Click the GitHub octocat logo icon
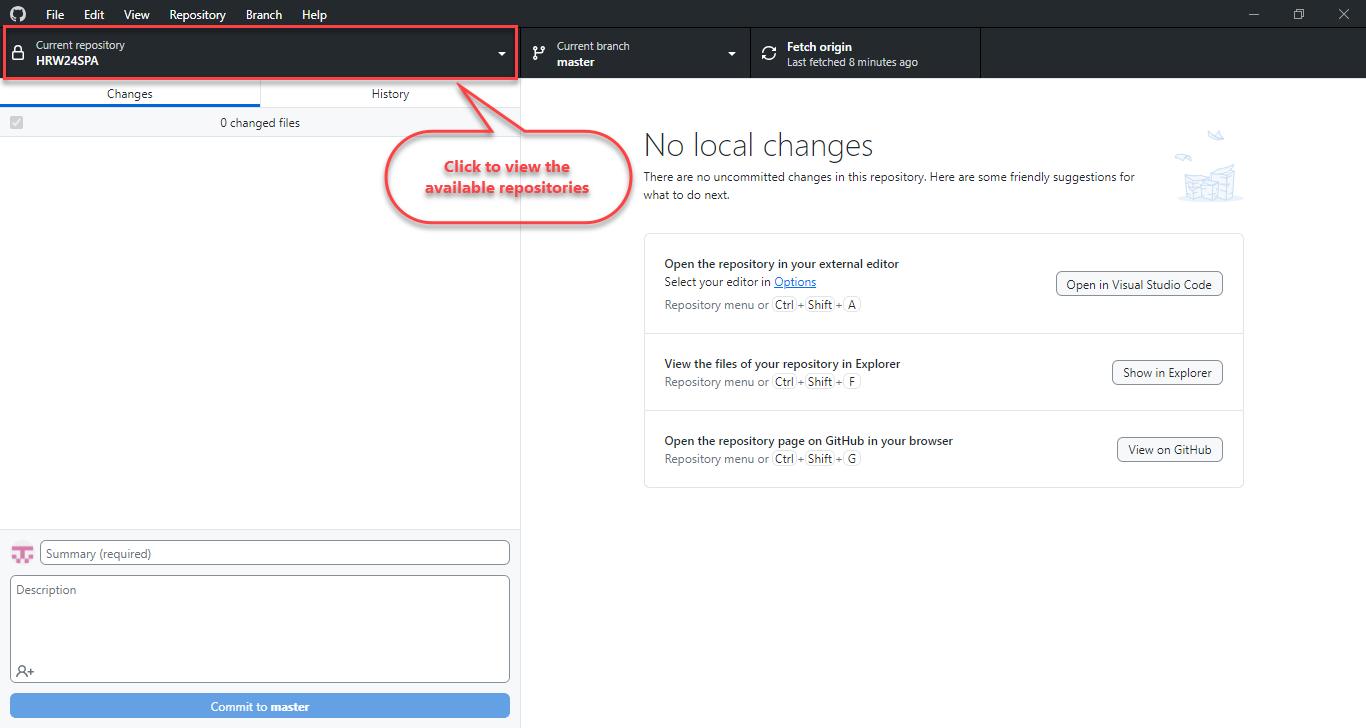This screenshot has width=1366, height=728. click(x=17, y=14)
